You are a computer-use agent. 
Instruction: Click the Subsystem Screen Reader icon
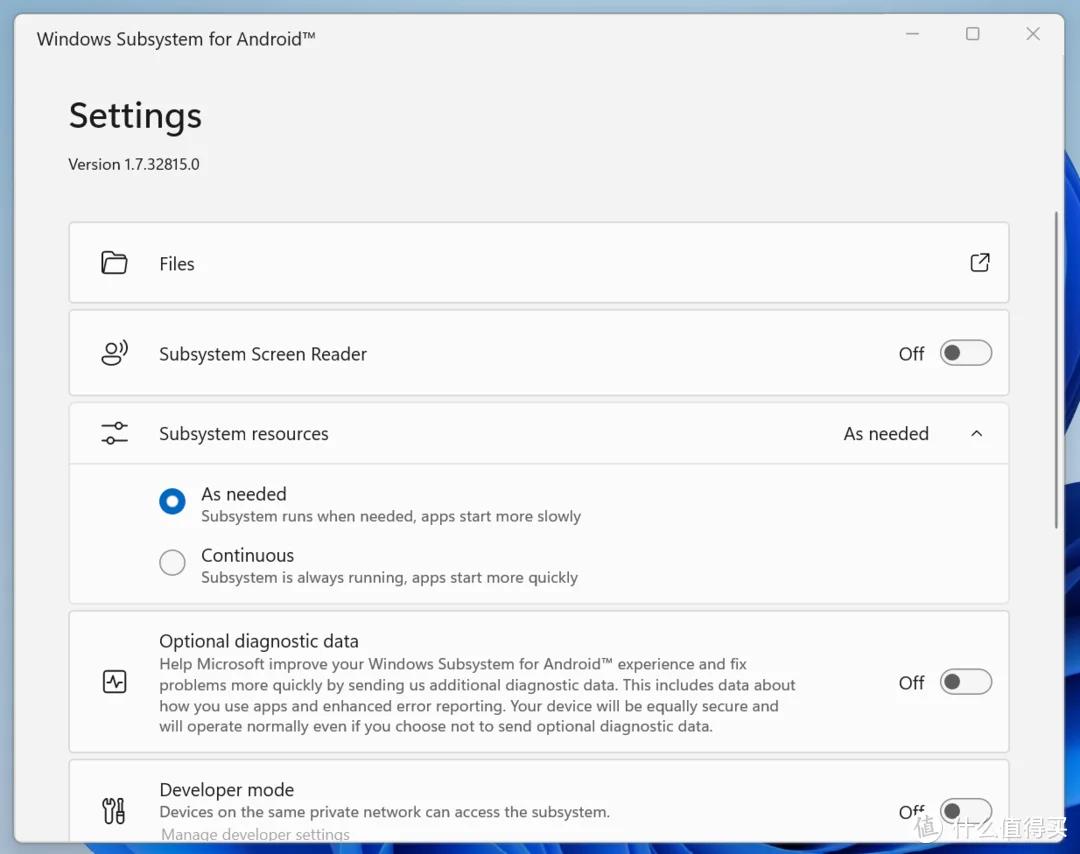click(x=114, y=353)
